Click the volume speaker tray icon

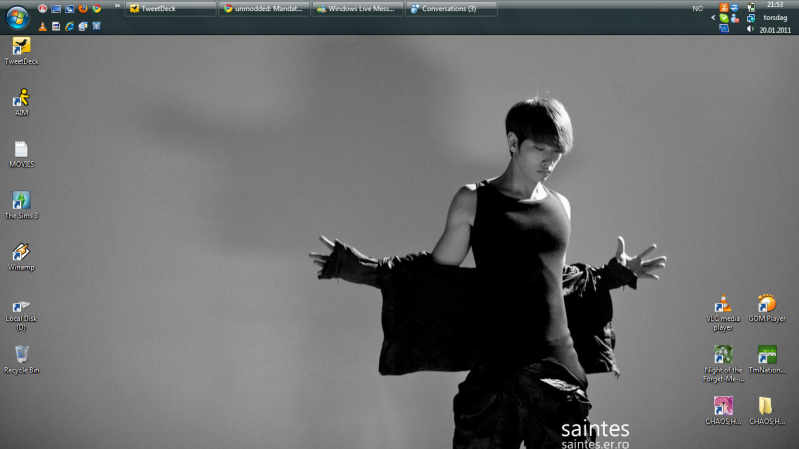pos(750,29)
